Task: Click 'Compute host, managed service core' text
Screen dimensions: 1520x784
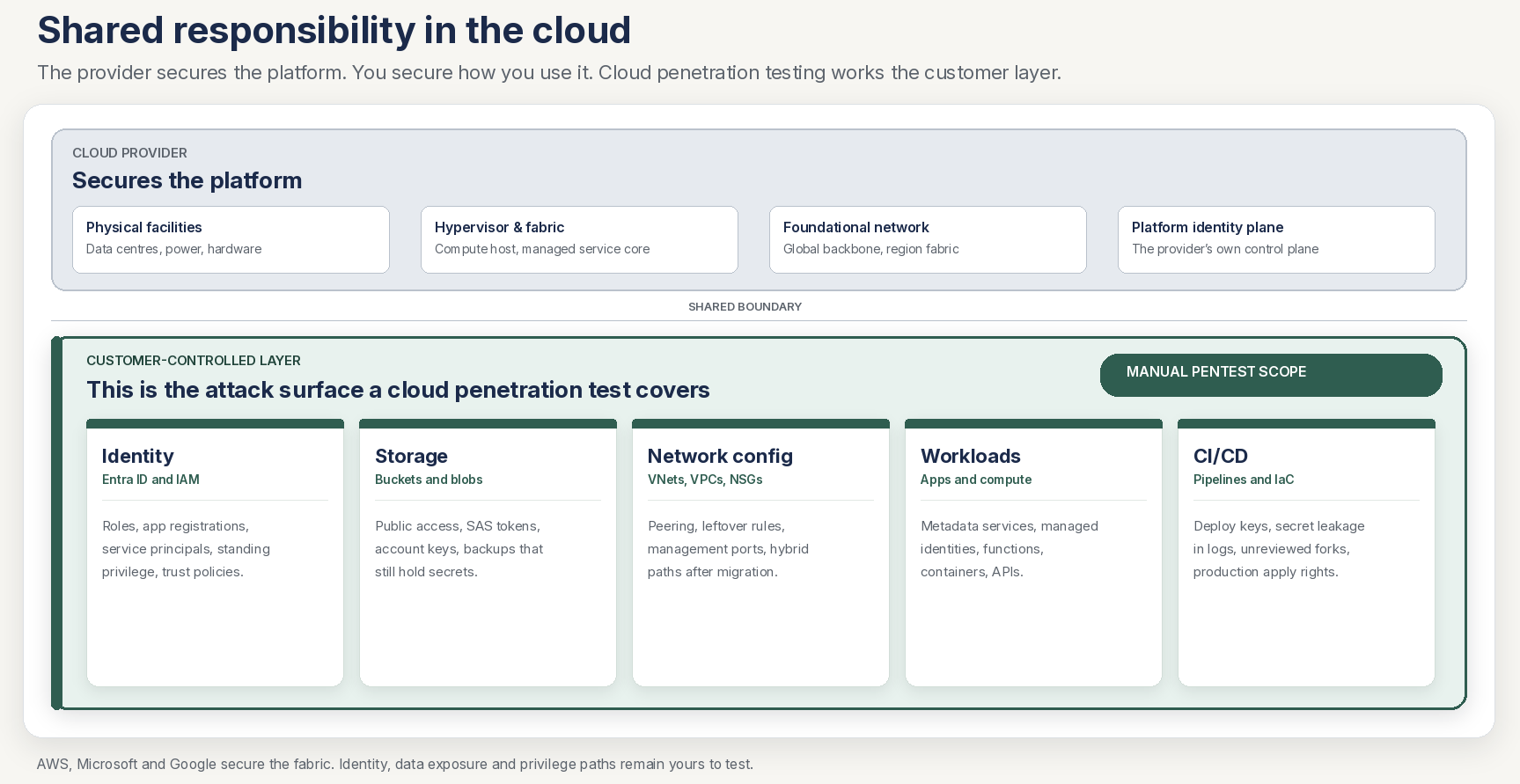Action: point(542,249)
